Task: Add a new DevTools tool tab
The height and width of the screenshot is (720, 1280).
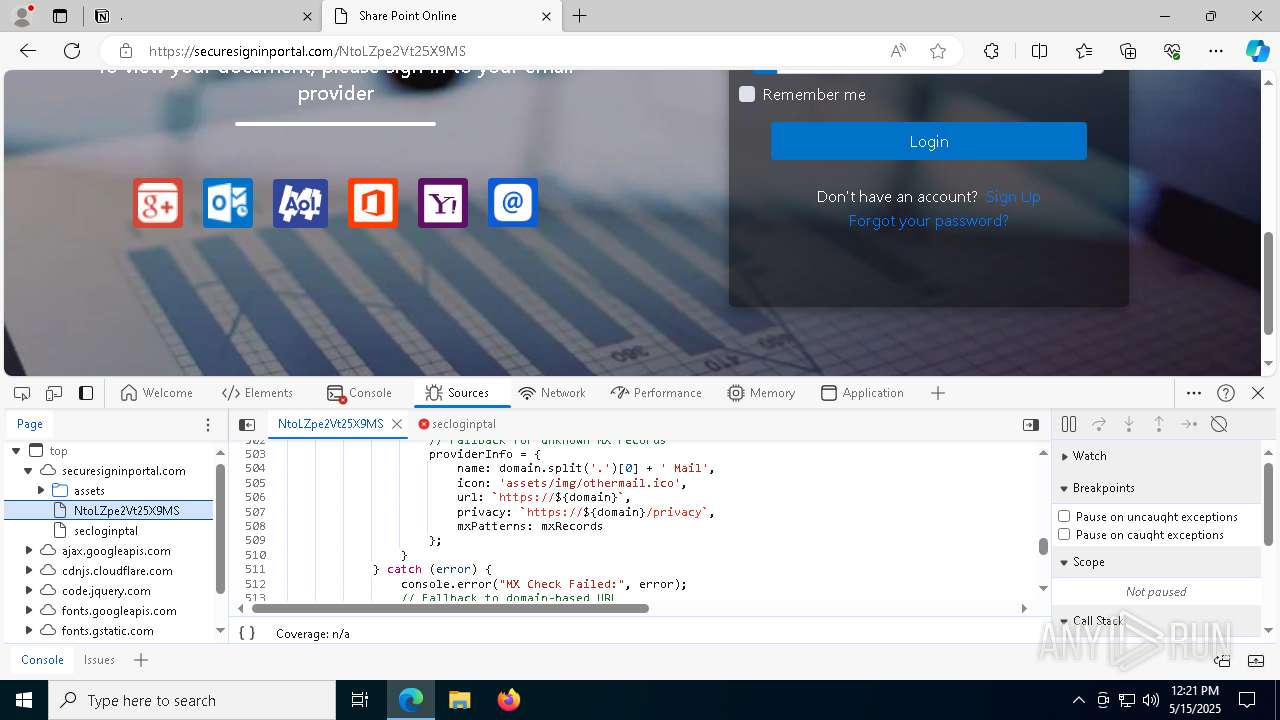Action: click(x=937, y=393)
